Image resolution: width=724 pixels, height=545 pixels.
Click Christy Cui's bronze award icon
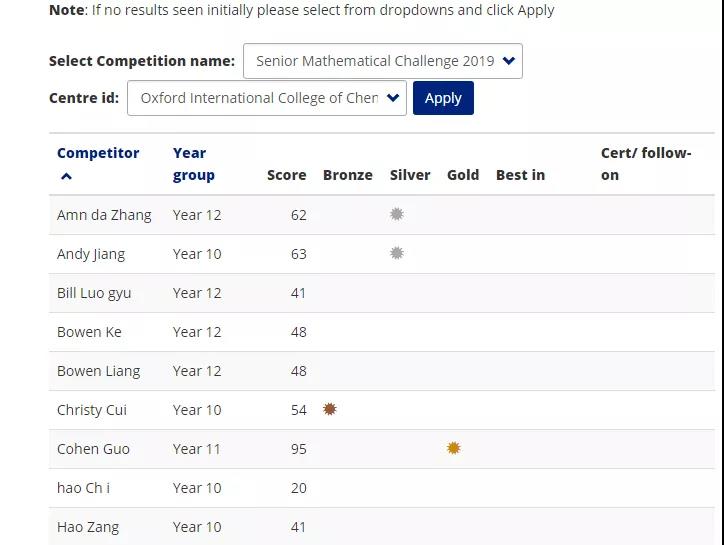point(330,409)
